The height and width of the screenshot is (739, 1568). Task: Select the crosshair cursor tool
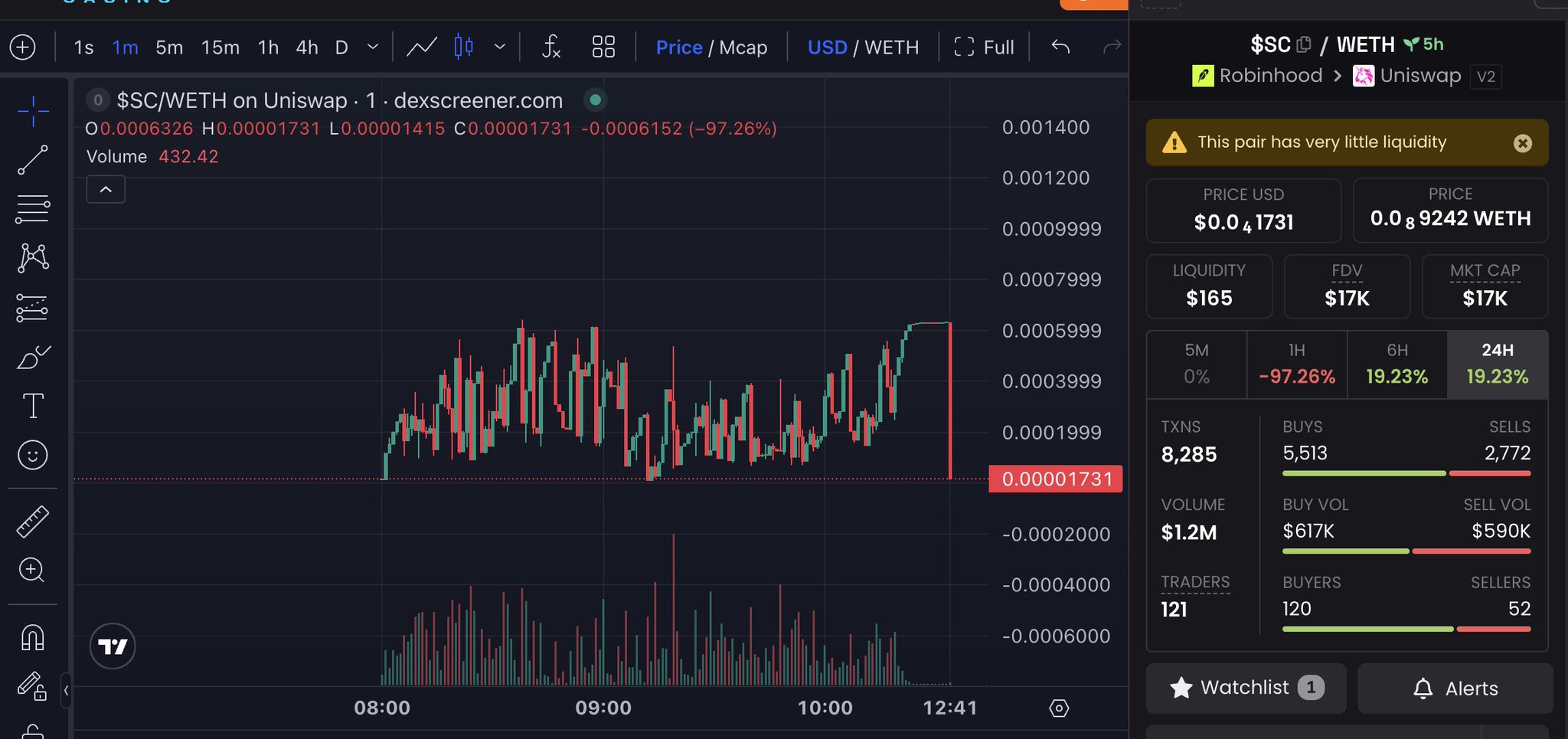(x=33, y=112)
